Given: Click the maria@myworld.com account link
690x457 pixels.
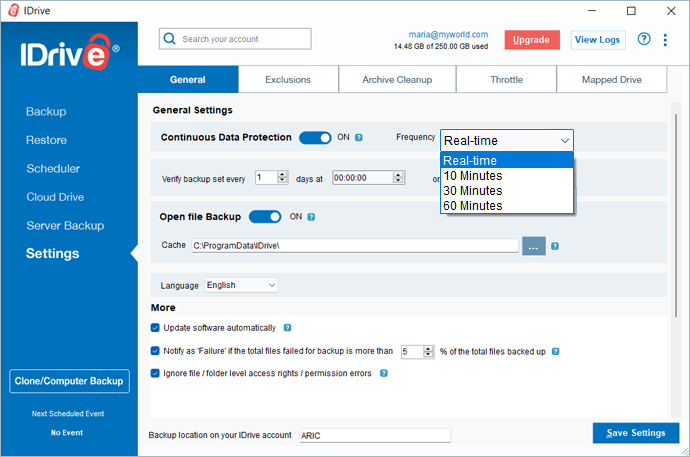Looking at the screenshot, I should pyautogui.click(x=448, y=34).
